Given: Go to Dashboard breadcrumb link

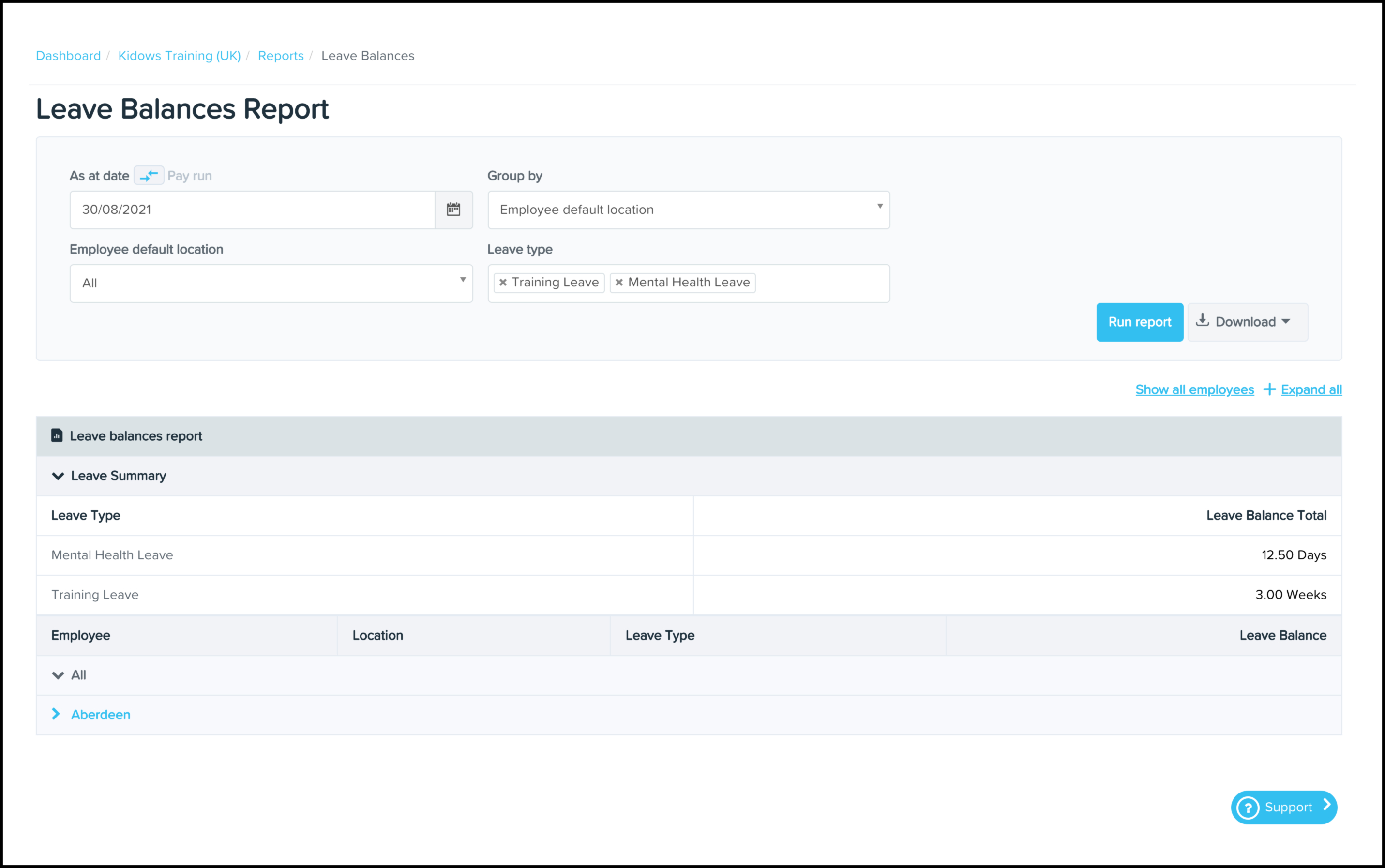Looking at the screenshot, I should coord(68,56).
